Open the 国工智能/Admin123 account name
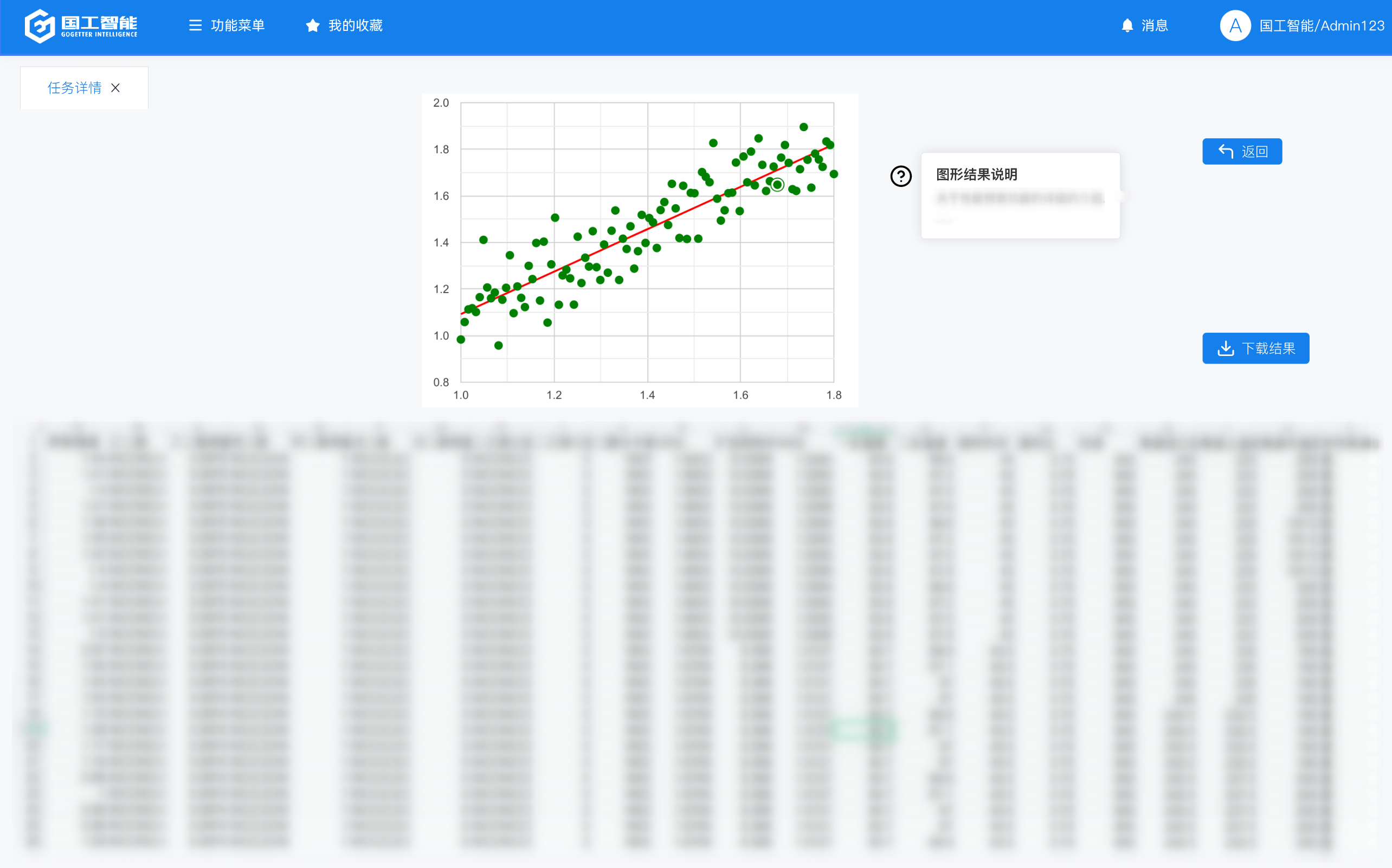 point(1322,26)
